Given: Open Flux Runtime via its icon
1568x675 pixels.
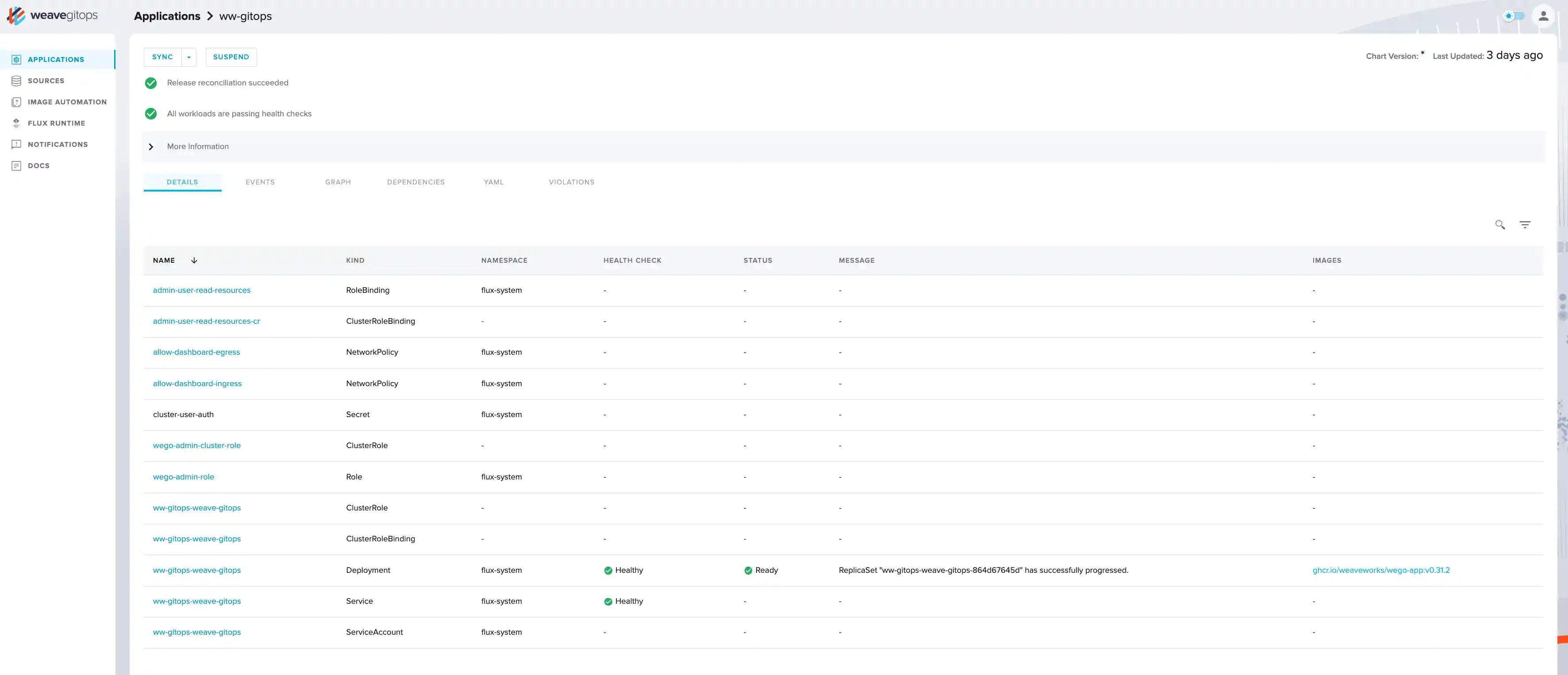Looking at the screenshot, I should 16,123.
